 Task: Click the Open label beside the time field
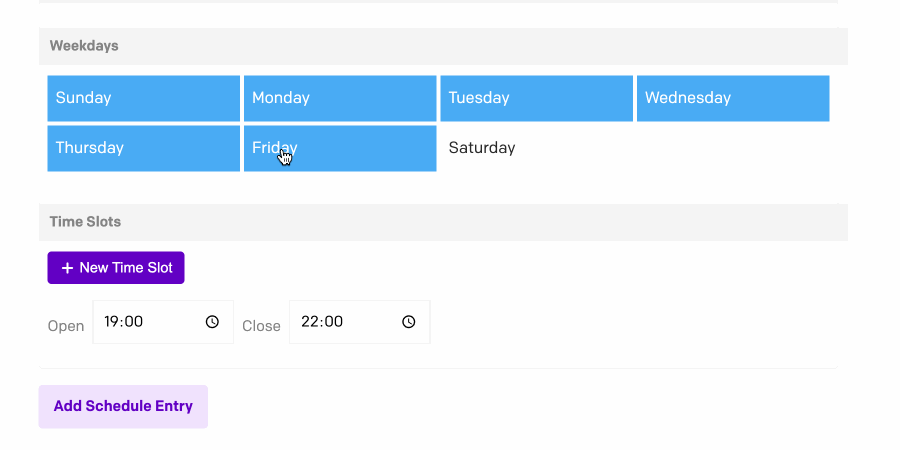[x=66, y=326]
